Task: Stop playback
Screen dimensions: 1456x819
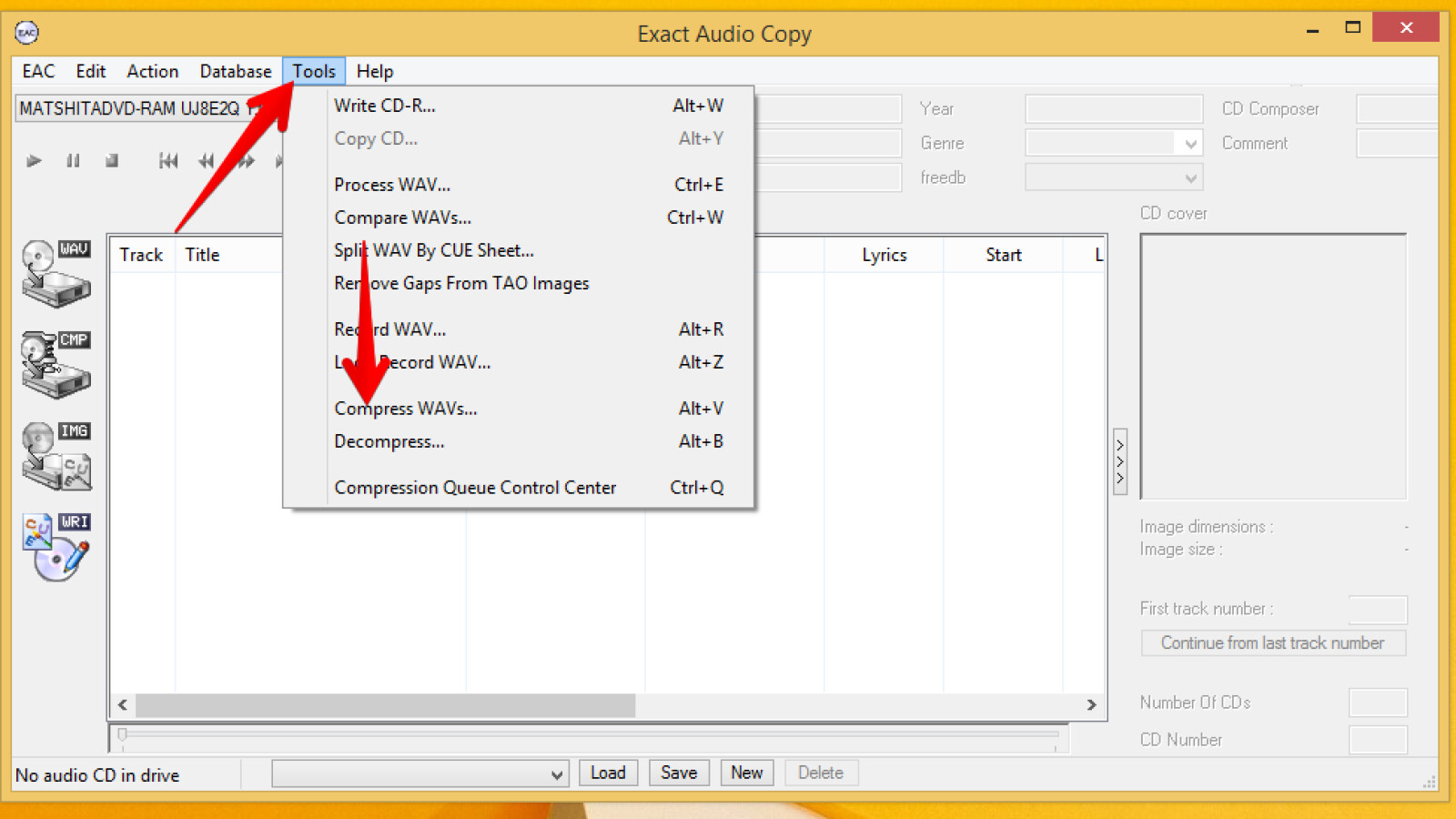Action: point(111,160)
